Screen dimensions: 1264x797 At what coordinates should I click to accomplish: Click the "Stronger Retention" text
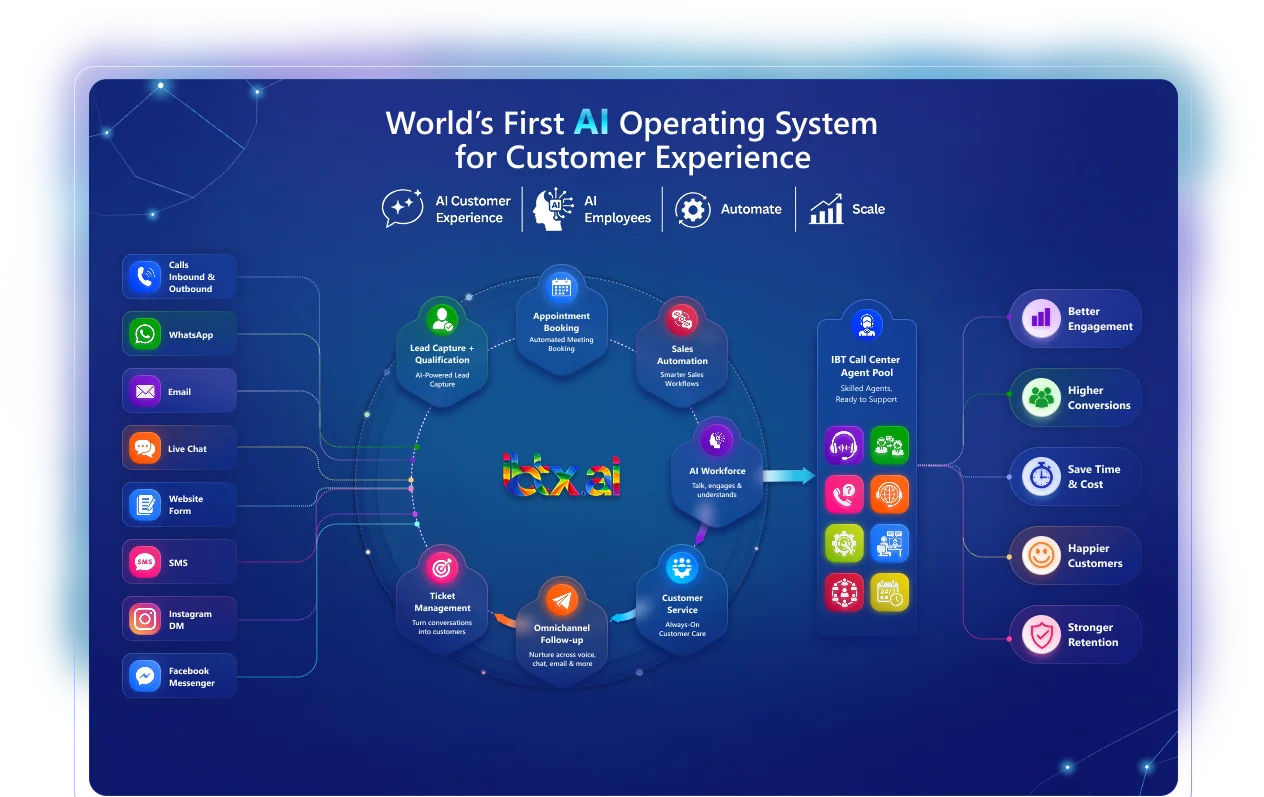point(1093,634)
